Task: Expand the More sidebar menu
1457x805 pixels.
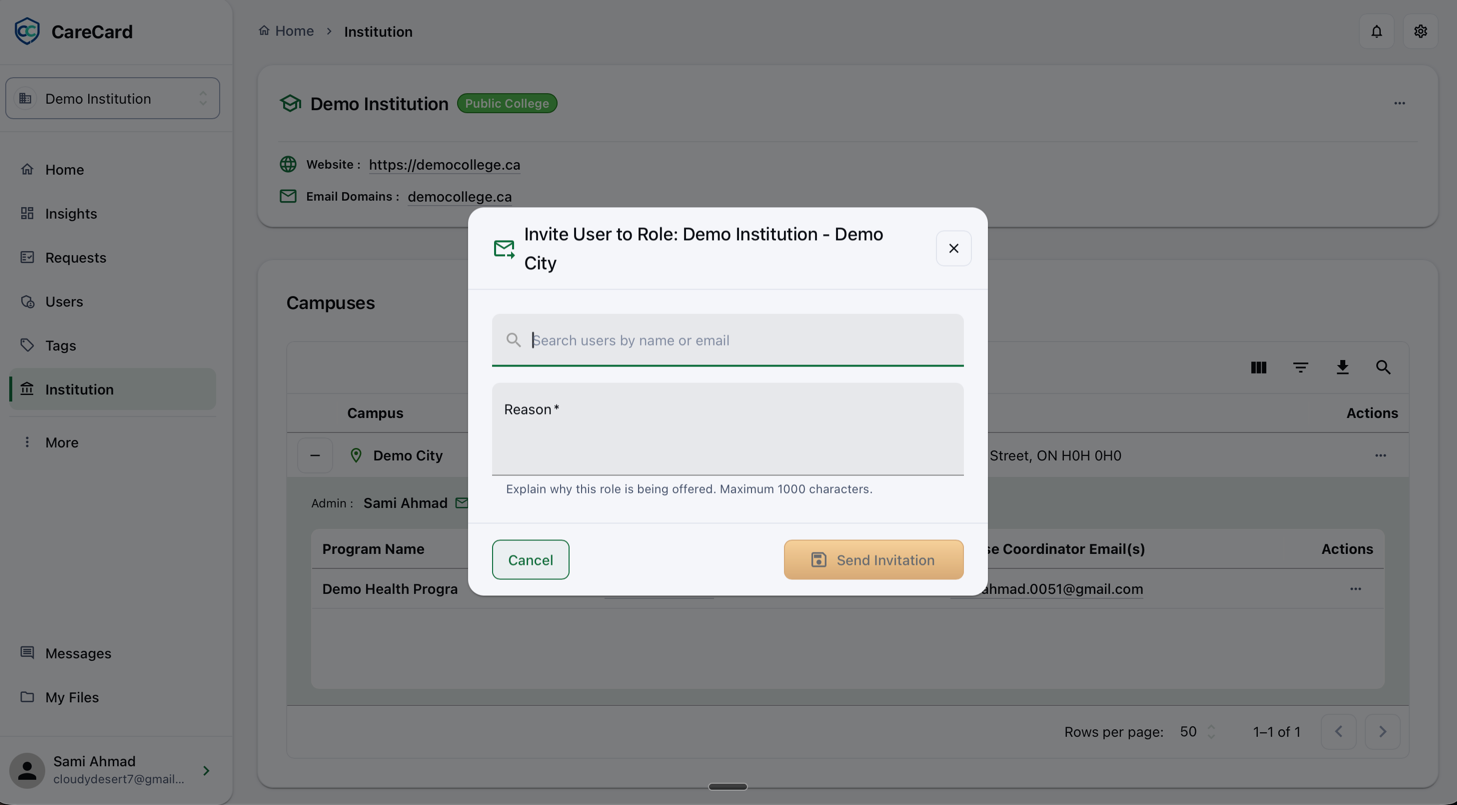Action: pyautogui.click(x=113, y=442)
